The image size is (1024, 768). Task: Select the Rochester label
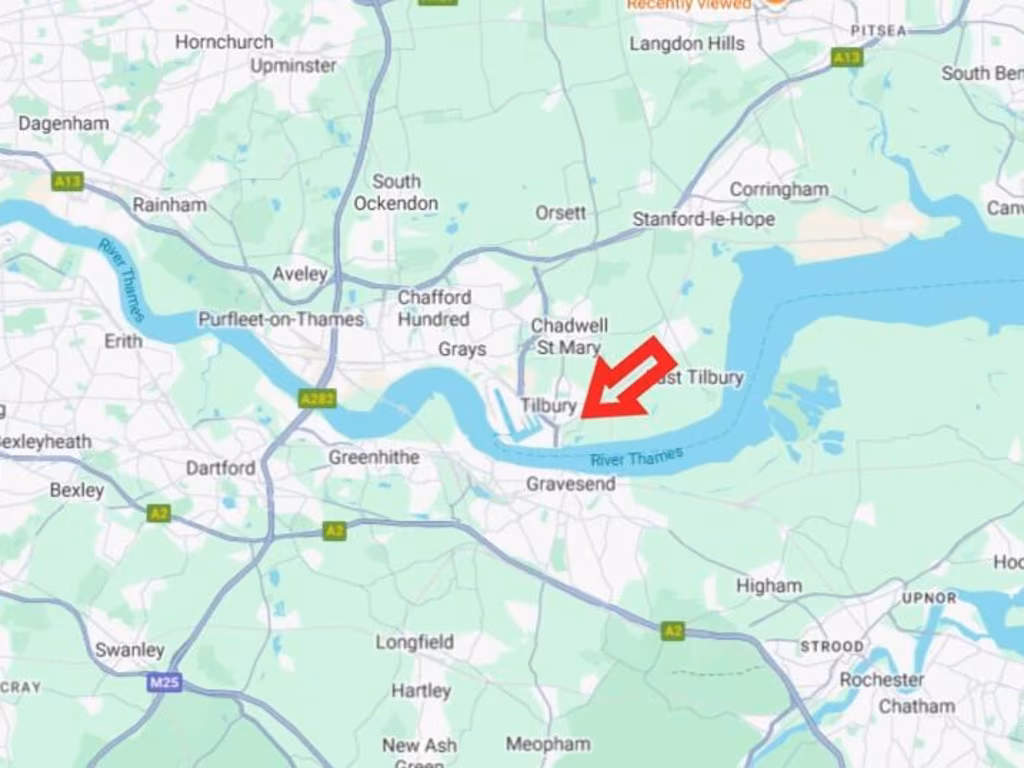click(x=882, y=680)
